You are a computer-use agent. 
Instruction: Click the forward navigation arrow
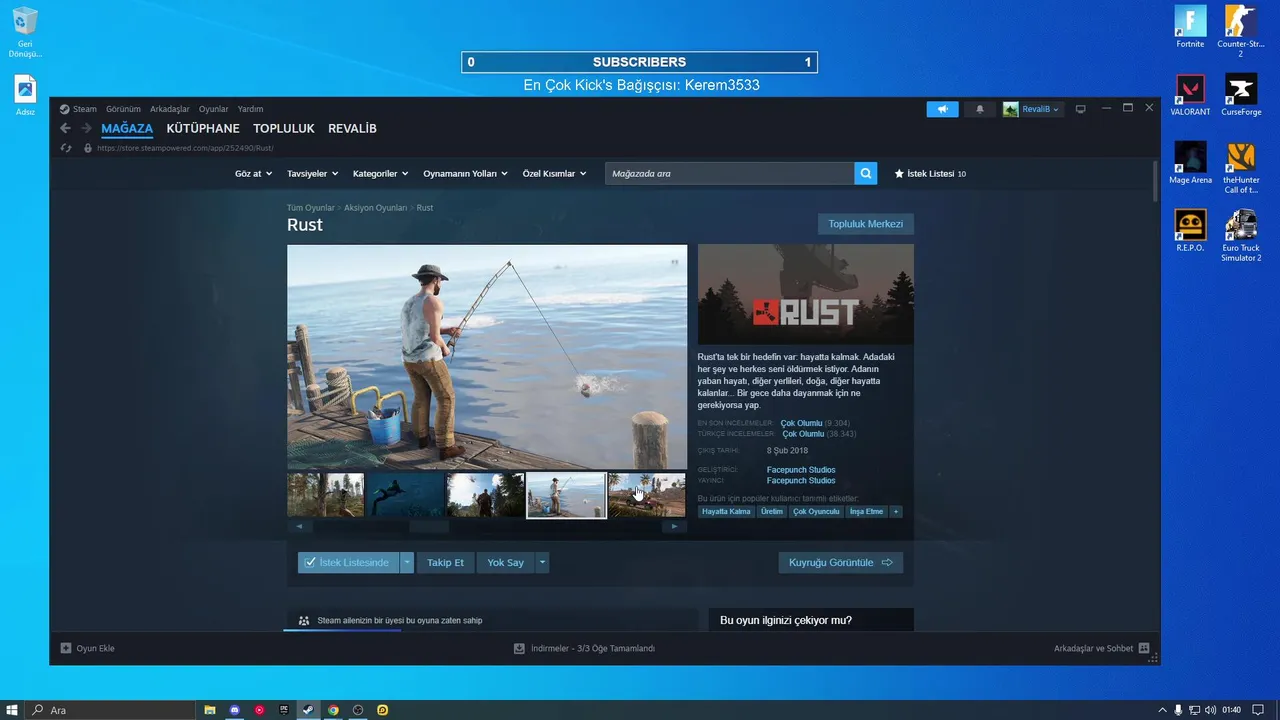point(86,128)
